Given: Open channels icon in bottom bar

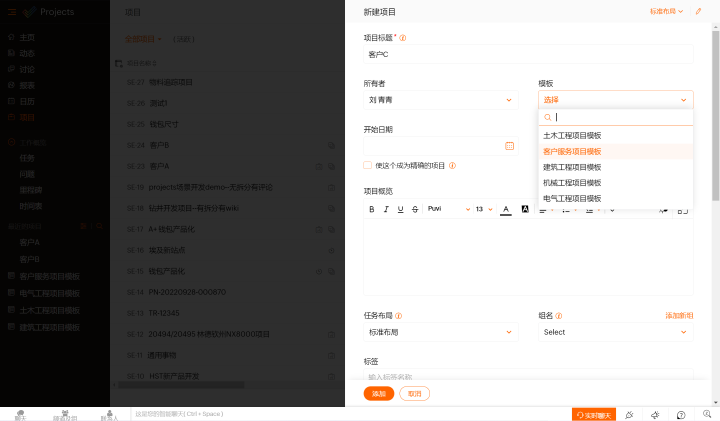Looking at the screenshot, I should coord(65,415).
